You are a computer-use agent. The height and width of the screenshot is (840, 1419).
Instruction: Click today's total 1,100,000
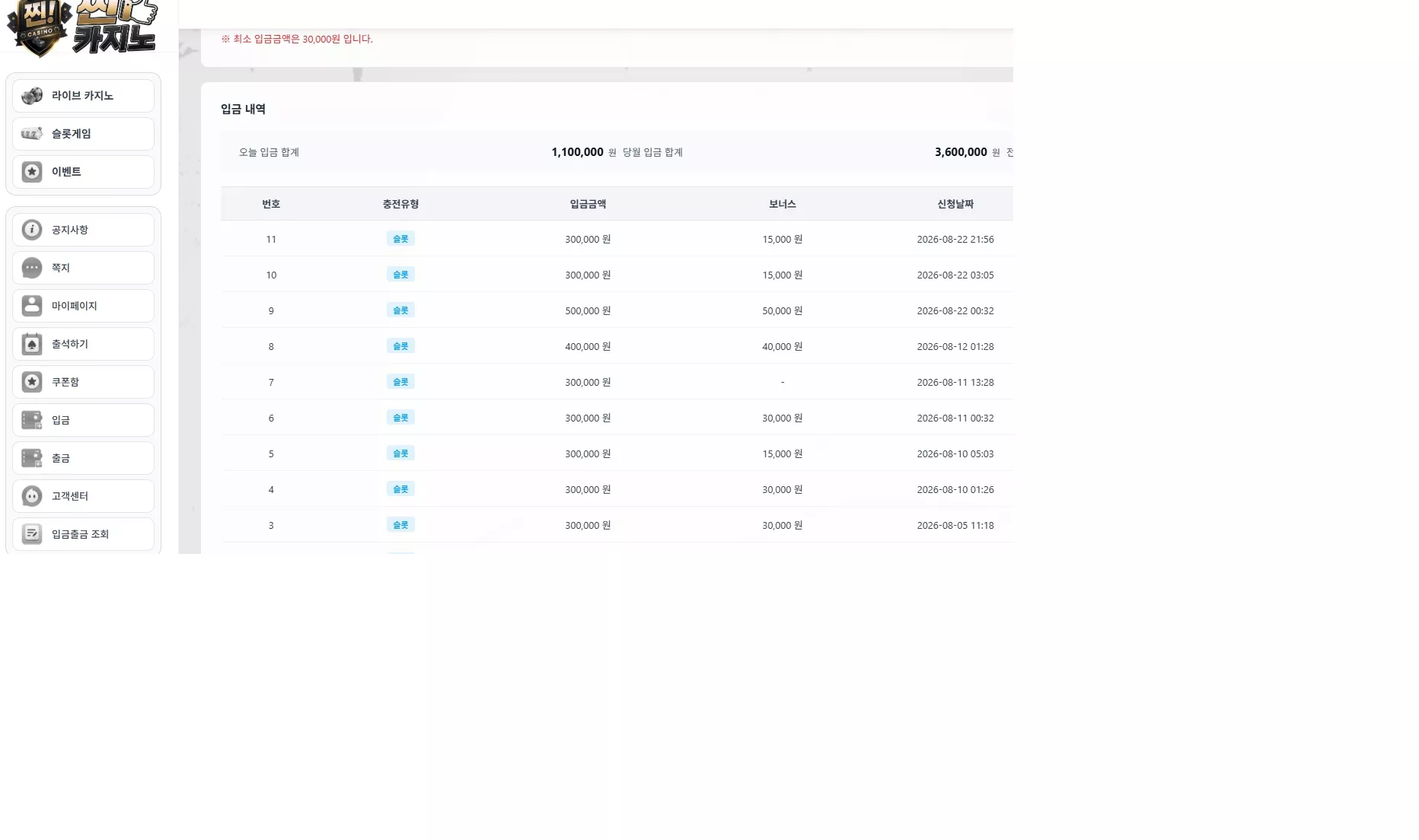click(577, 152)
